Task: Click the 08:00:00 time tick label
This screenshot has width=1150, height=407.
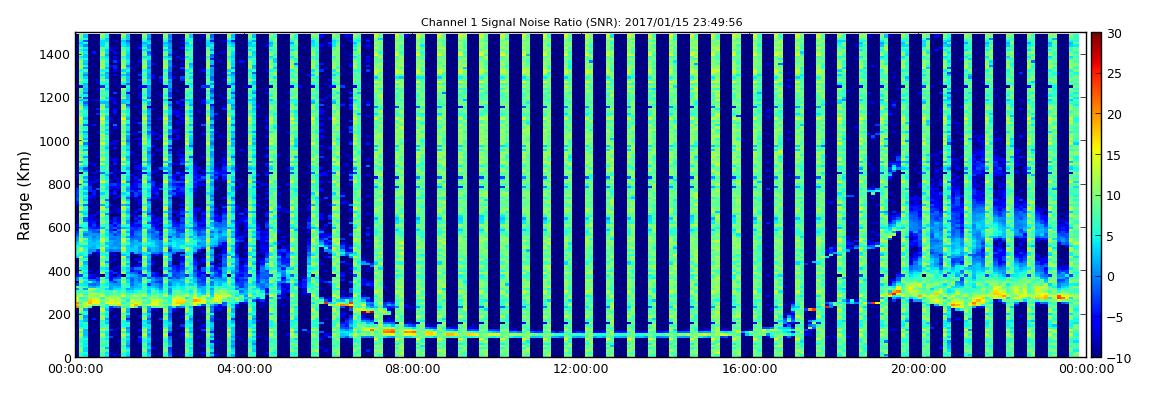Action: click(412, 370)
